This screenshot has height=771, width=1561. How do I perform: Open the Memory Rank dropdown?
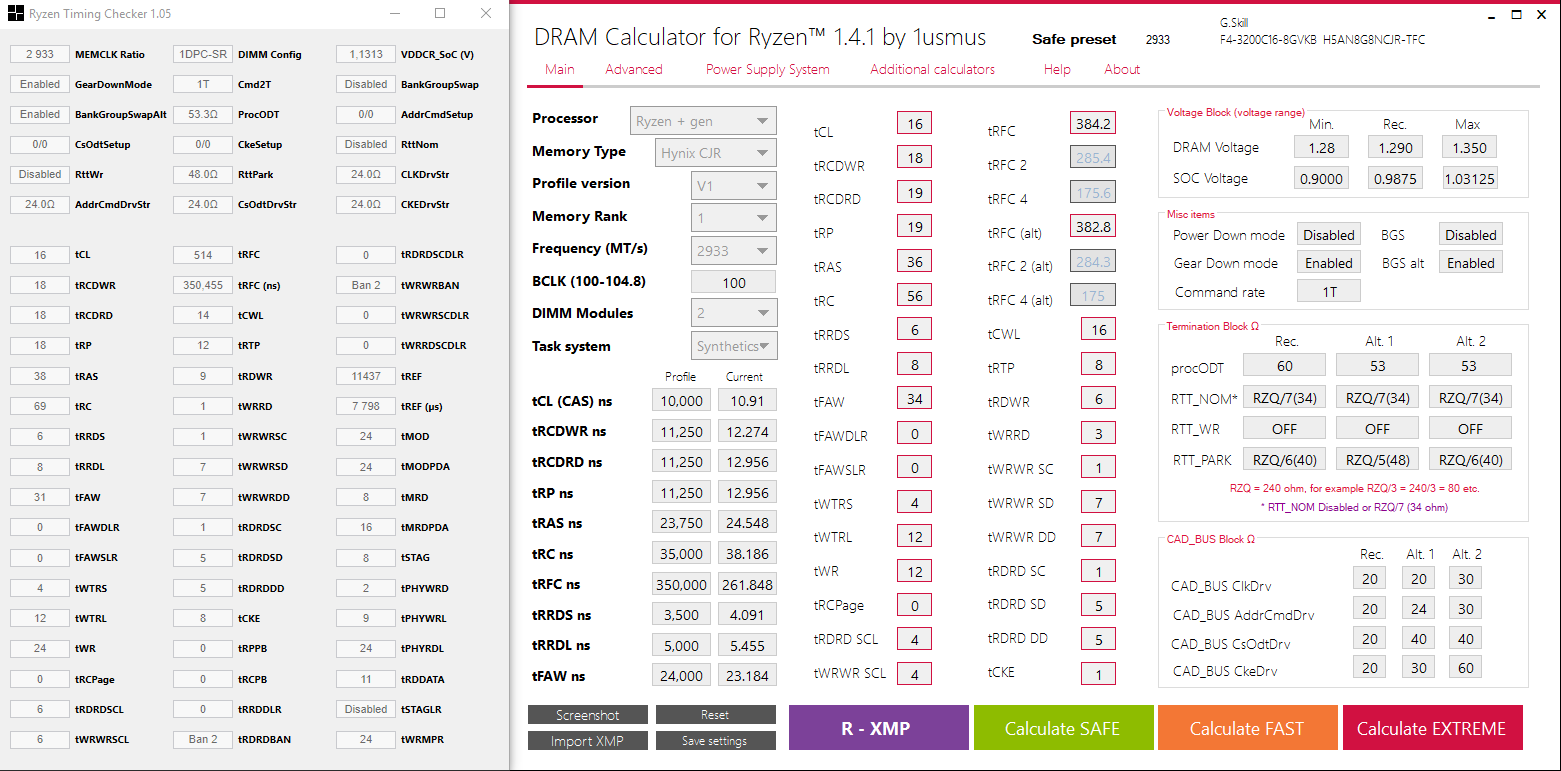pyautogui.click(x=733, y=218)
